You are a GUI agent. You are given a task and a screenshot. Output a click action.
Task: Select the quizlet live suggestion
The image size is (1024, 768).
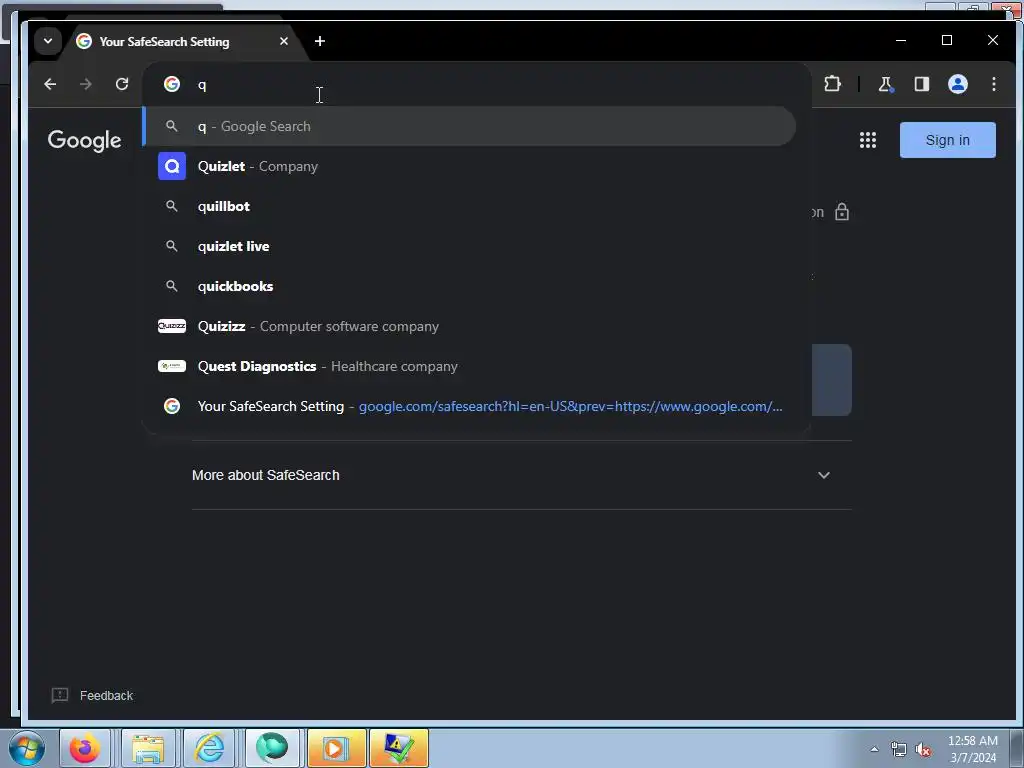pos(470,246)
